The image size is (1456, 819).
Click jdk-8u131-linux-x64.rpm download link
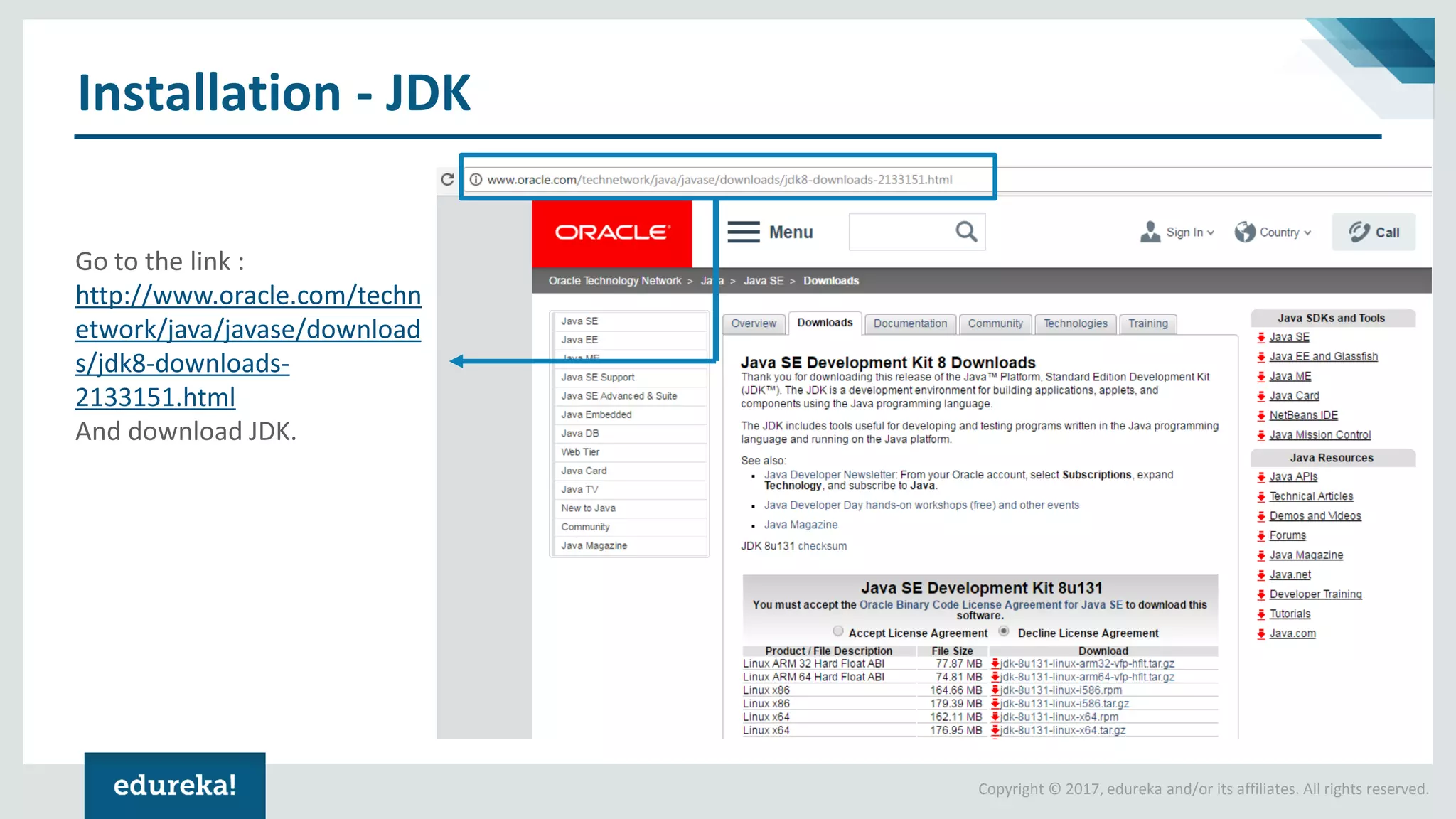[1059, 717]
